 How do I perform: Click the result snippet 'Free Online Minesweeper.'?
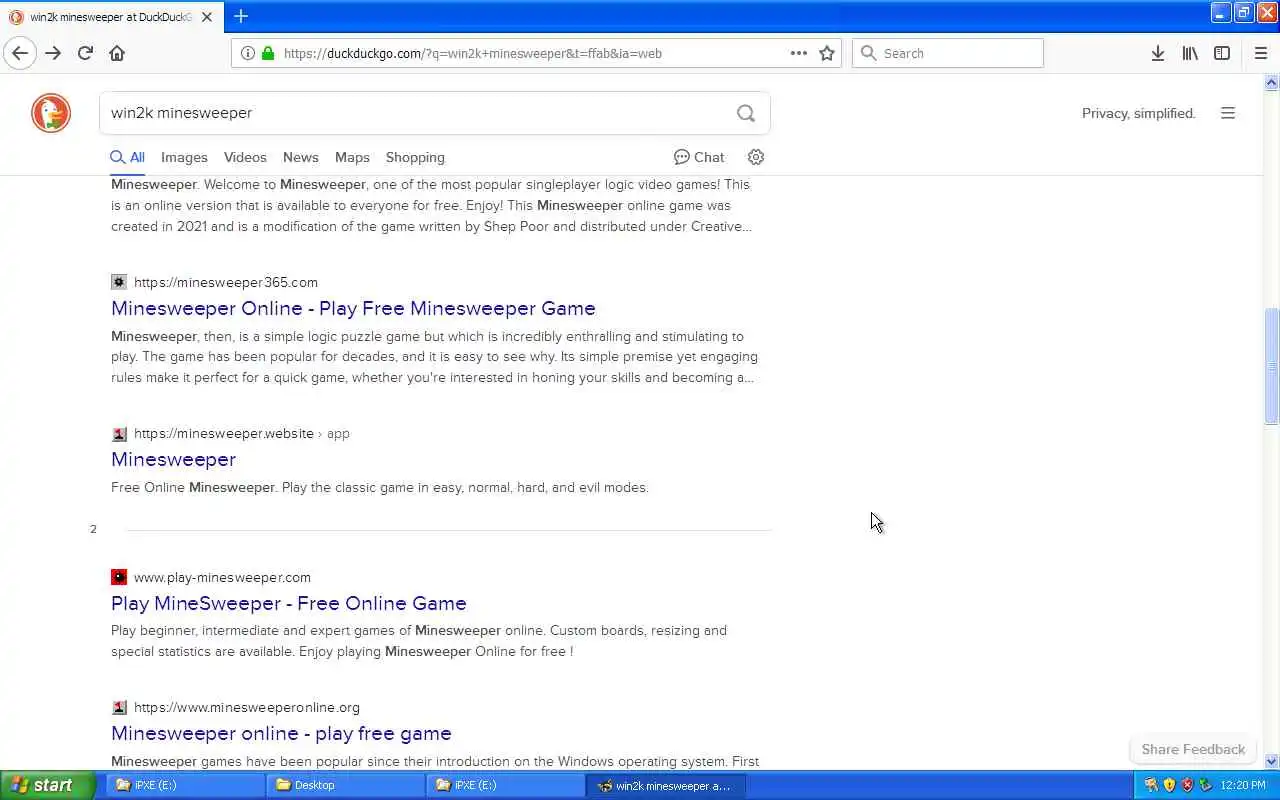tap(194, 488)
